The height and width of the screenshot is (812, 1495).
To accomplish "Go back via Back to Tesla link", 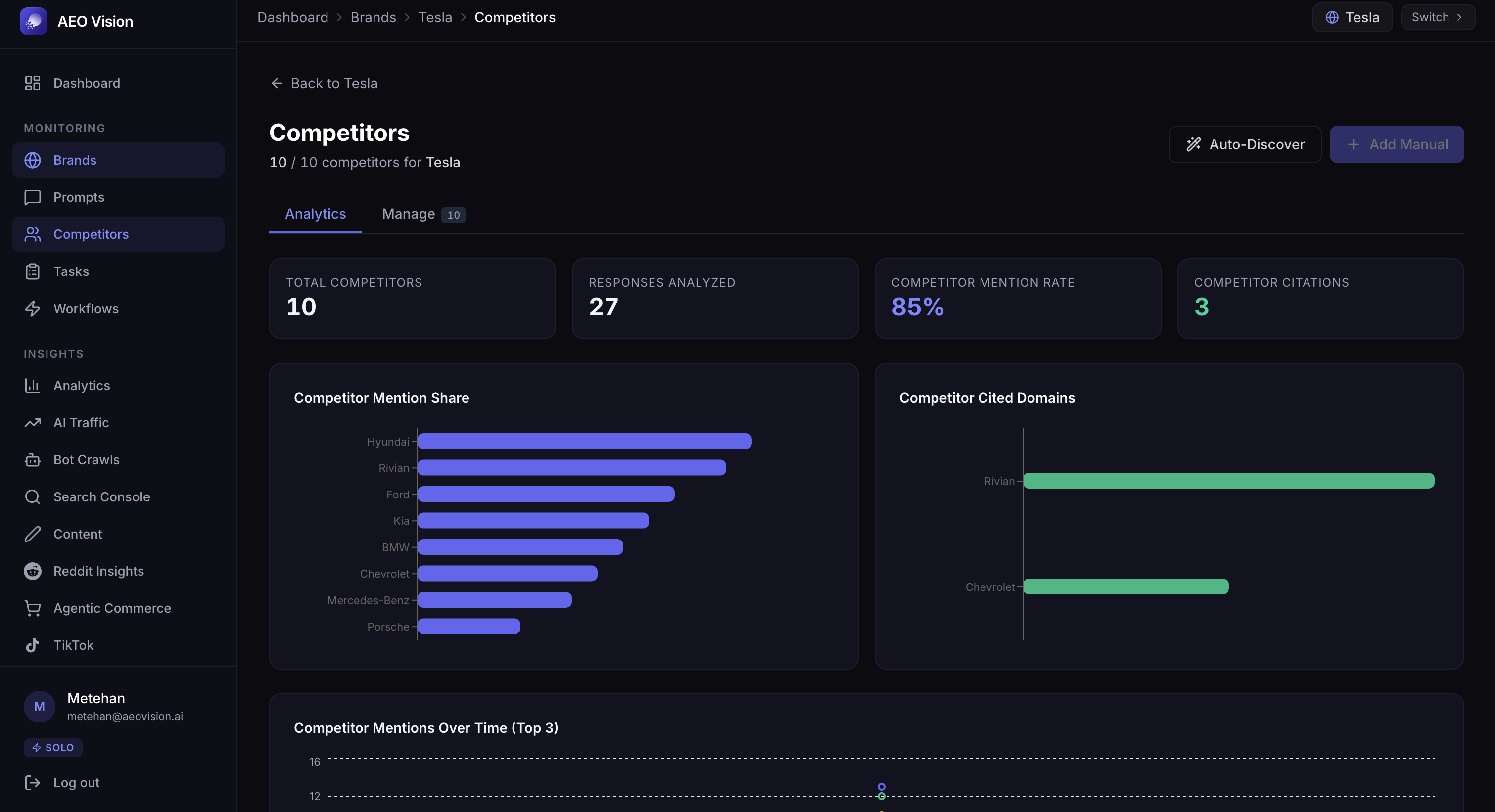I will [324, 83].
